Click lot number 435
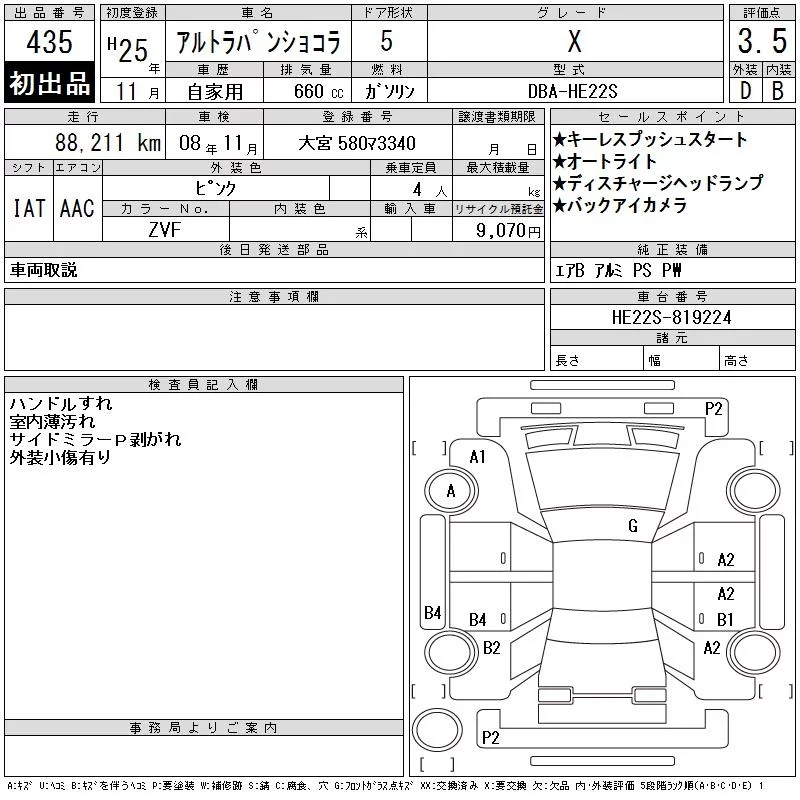 [x=49, y=42]
